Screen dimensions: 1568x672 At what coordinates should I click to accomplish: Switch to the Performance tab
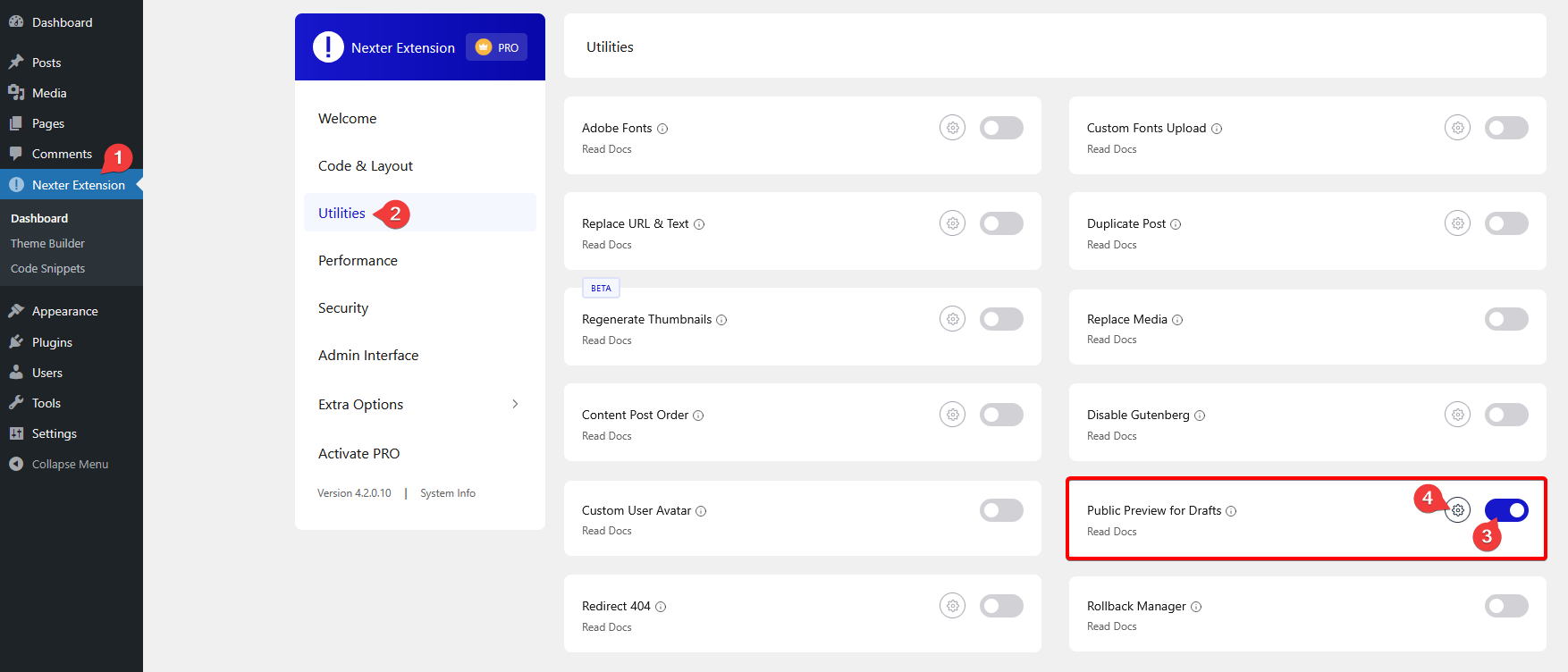(358, 260)
